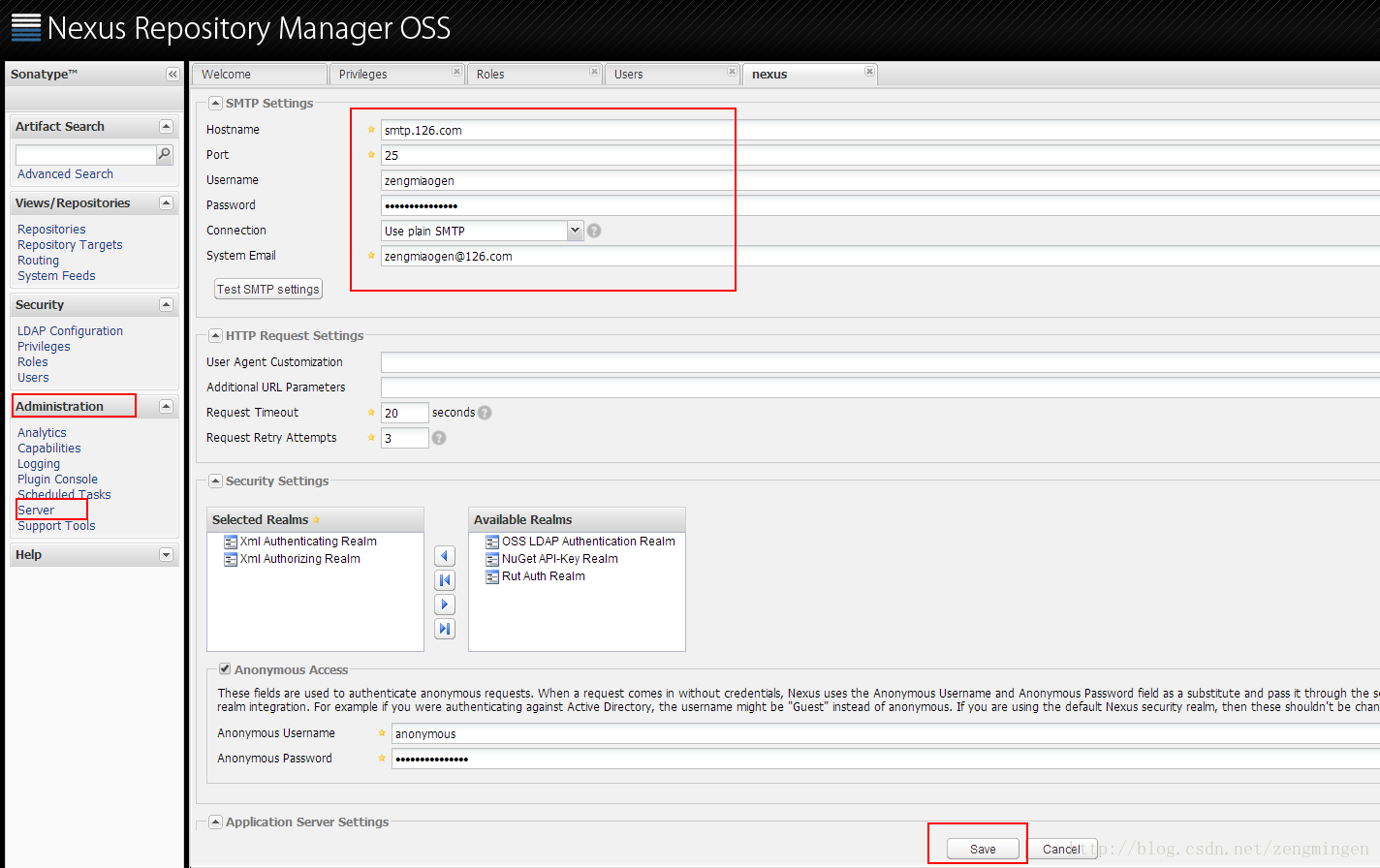Collapse the Views/Repositories panel
Image resolution: width=1380 pixels, height=868 pixels.
click(166, 202)
